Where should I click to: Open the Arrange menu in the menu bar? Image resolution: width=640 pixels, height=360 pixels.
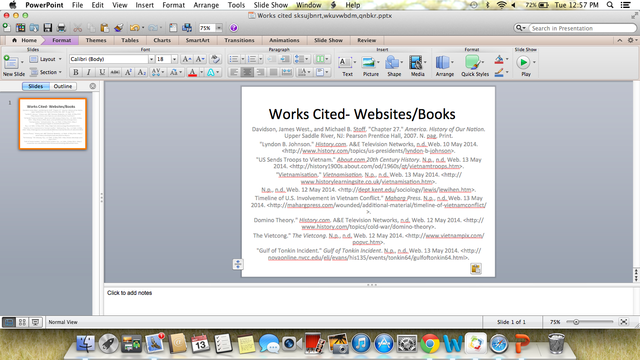206,5
